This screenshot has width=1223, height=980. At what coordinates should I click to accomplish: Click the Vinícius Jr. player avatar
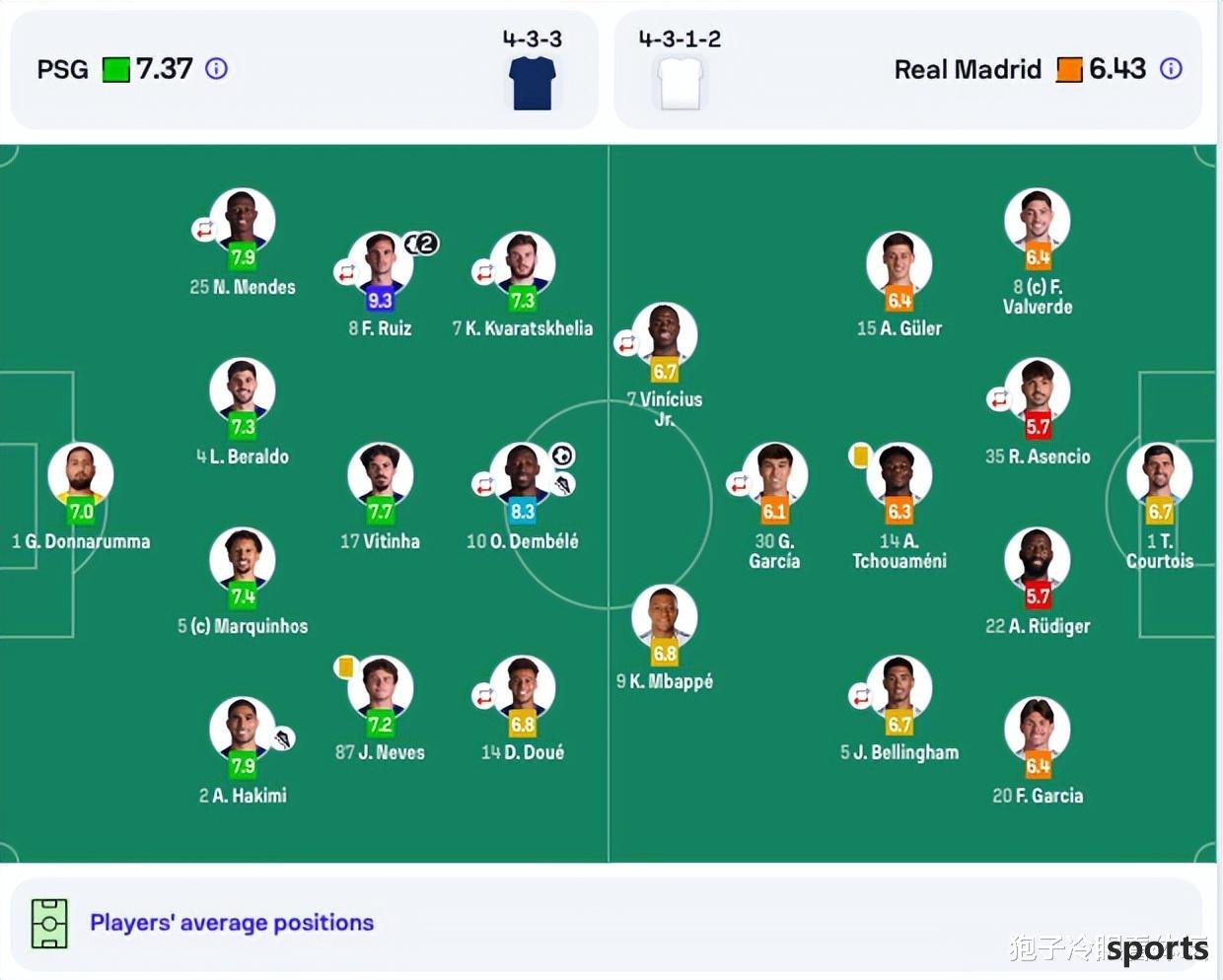point(665,335)
